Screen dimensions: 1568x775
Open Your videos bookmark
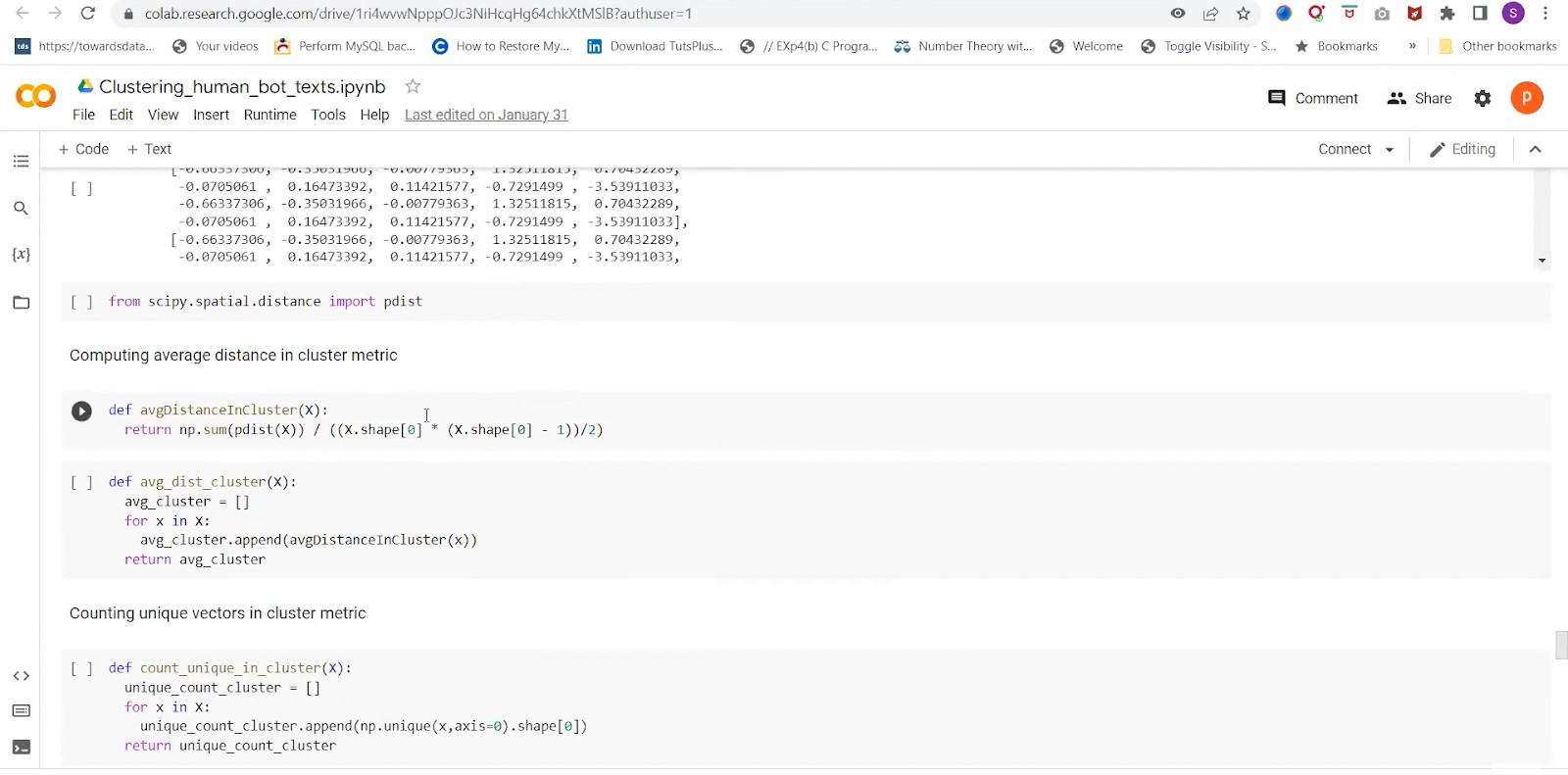215,46
